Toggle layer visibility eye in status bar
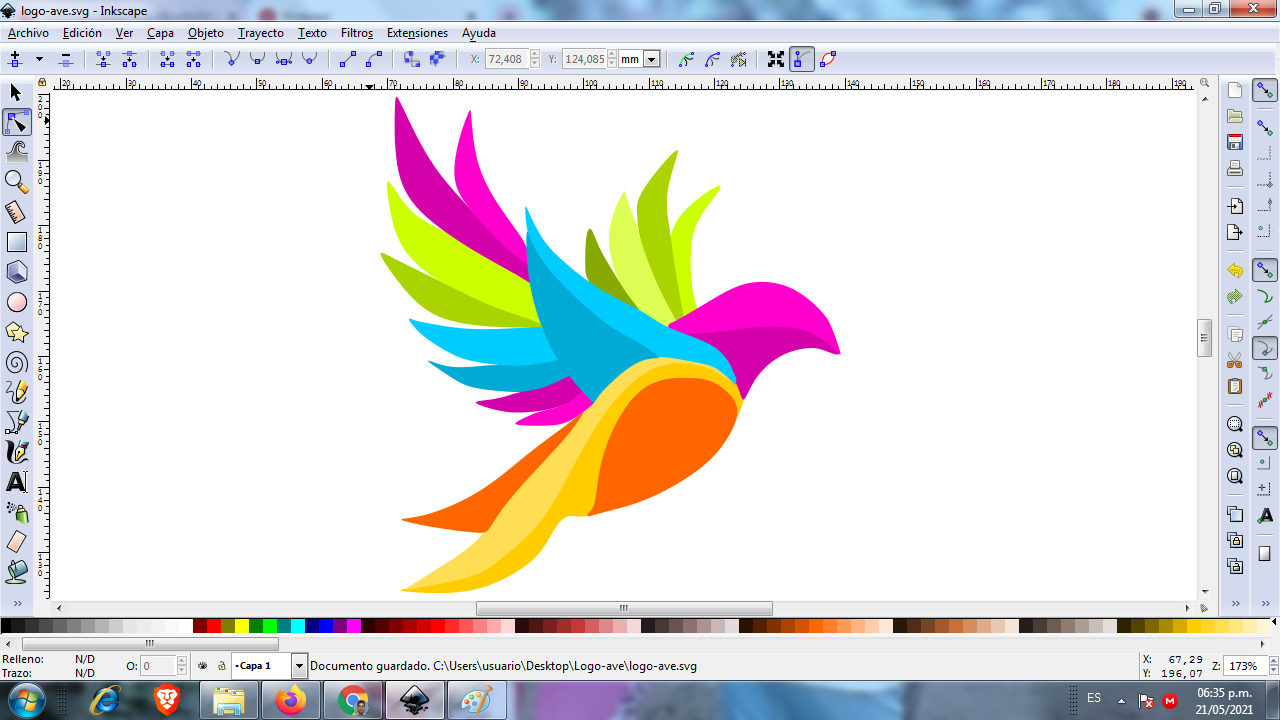Viewport: 1280px width, 720px height. 203,665
